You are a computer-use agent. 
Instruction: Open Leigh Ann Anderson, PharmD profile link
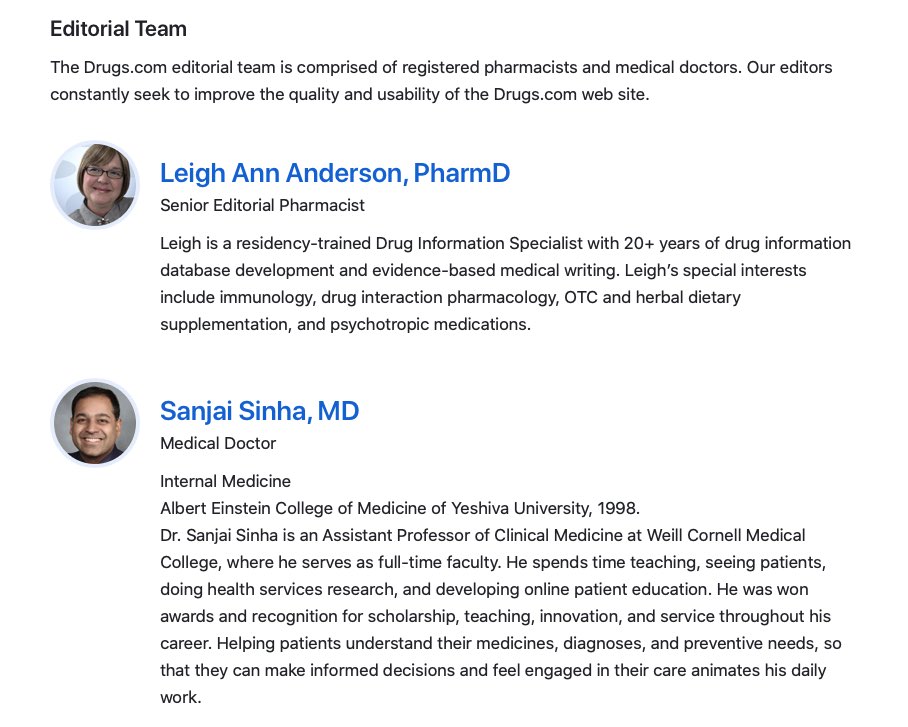tap(335, 173)
